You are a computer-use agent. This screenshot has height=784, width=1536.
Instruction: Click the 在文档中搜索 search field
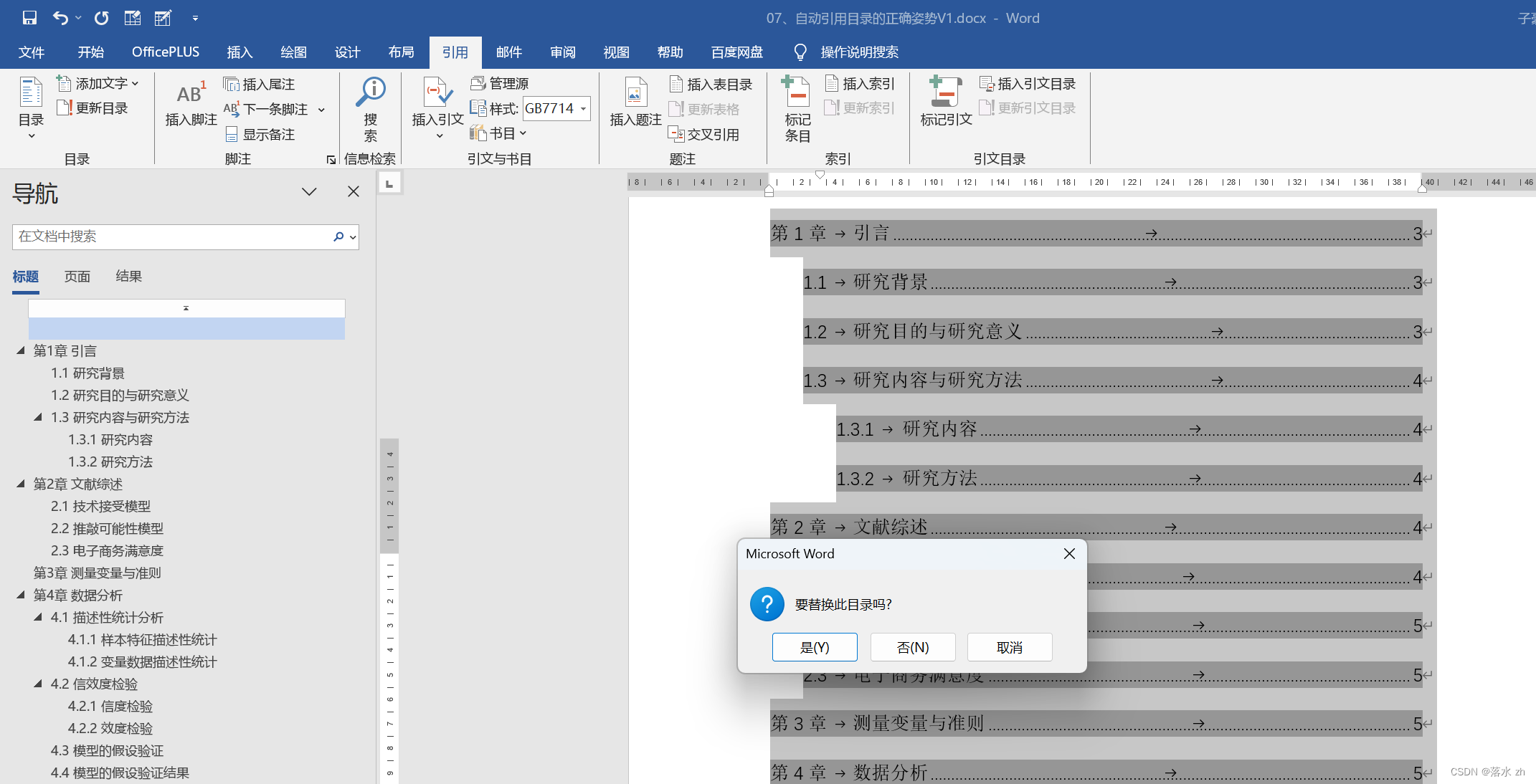(171, 236)
